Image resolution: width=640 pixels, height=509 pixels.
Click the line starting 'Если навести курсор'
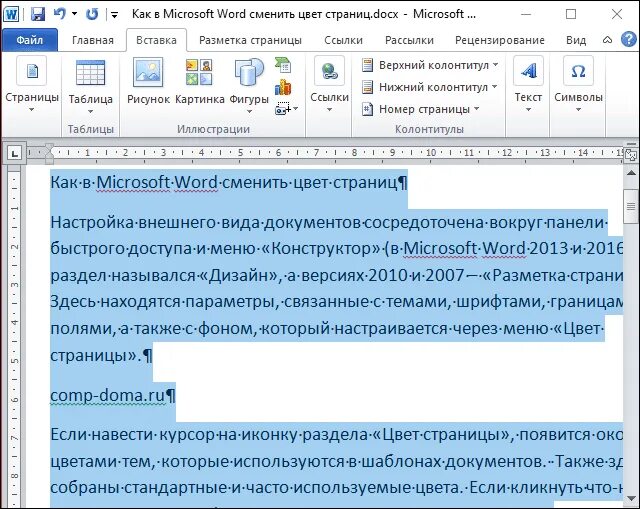[x=336, y=434]
